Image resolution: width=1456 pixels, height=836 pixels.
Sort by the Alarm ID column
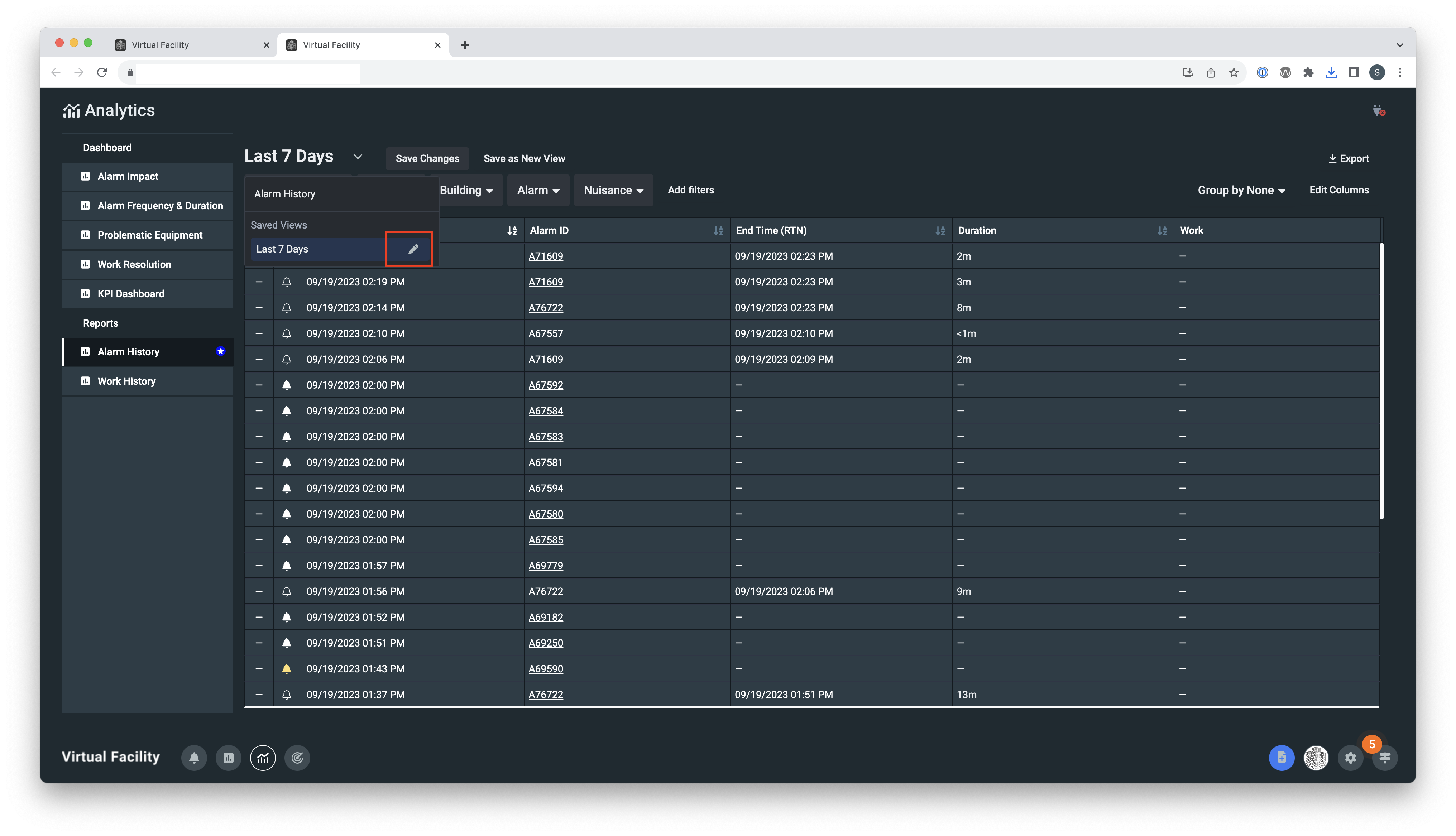pos(718,231)
